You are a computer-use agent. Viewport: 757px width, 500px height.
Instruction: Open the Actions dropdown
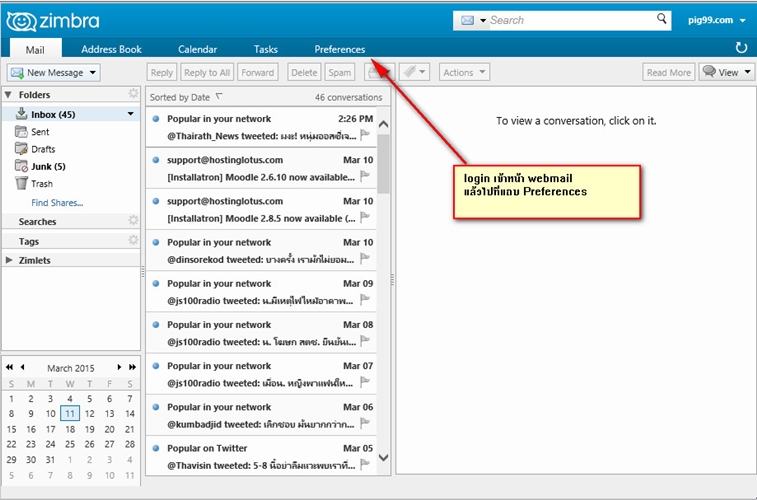(x=464, y=72)
